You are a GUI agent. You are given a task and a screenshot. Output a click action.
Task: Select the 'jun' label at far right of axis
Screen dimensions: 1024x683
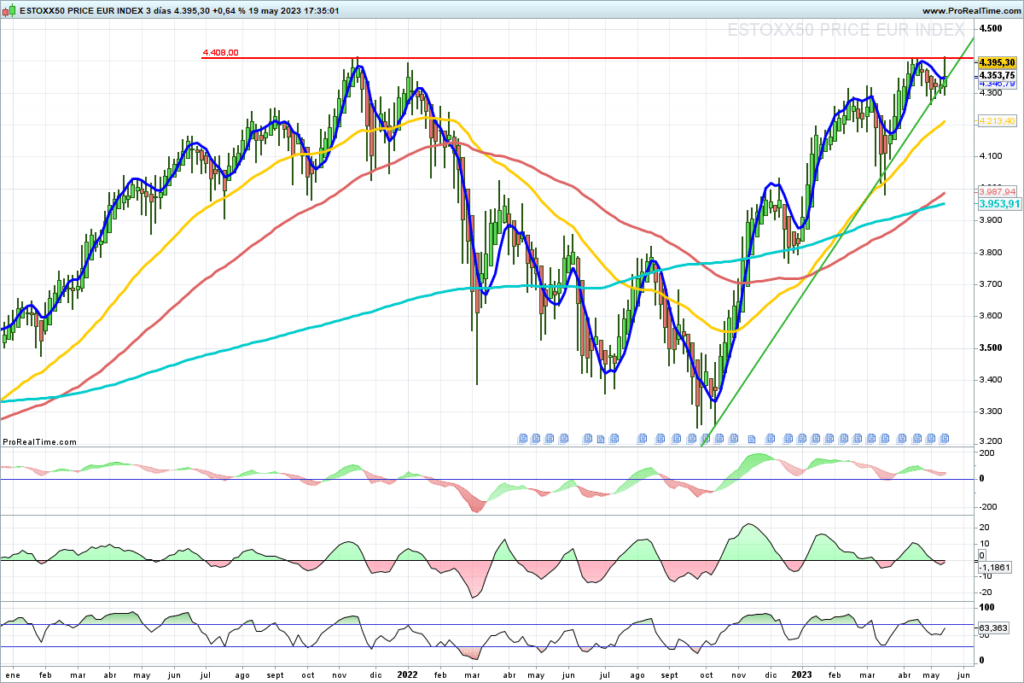tap(962, 675)
